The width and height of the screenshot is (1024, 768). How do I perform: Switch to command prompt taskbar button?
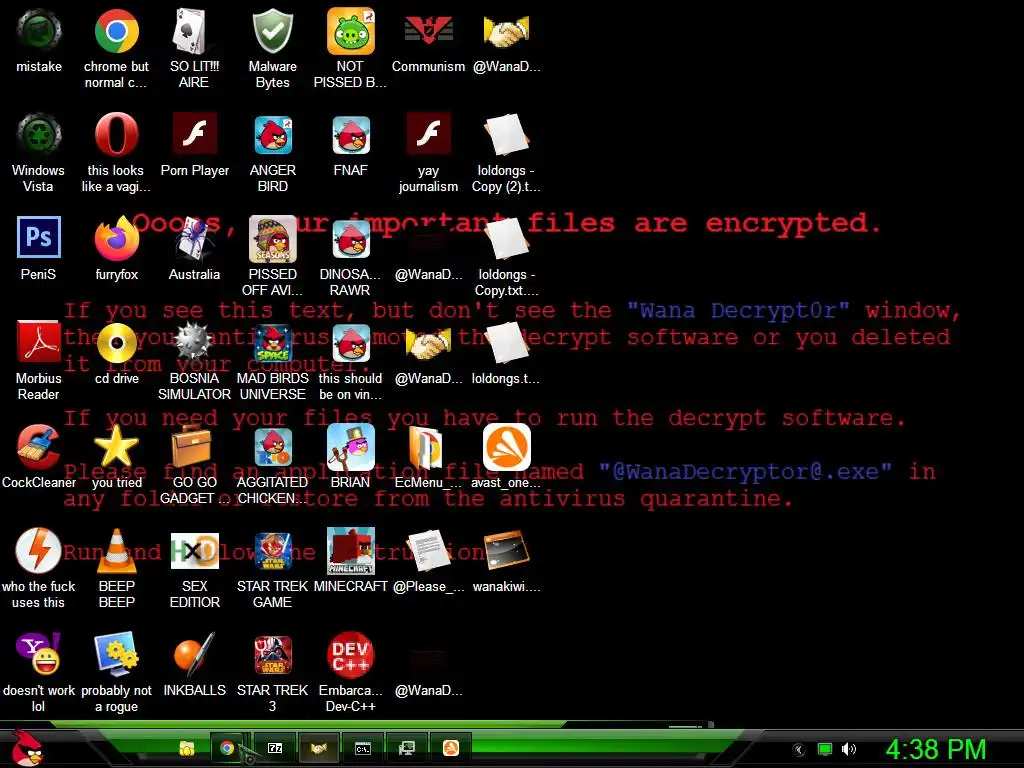(362, 748)
